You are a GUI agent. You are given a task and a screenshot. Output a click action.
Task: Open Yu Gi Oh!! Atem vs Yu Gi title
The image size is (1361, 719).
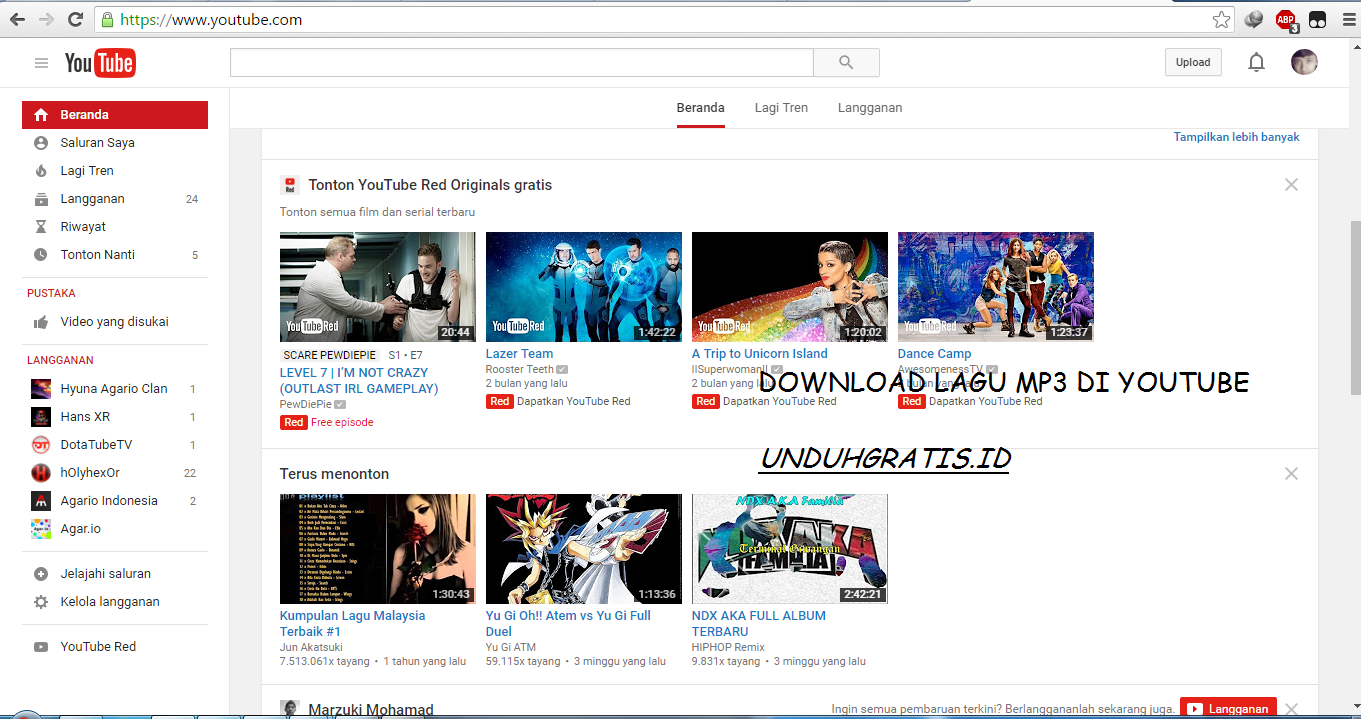point(568,624)
